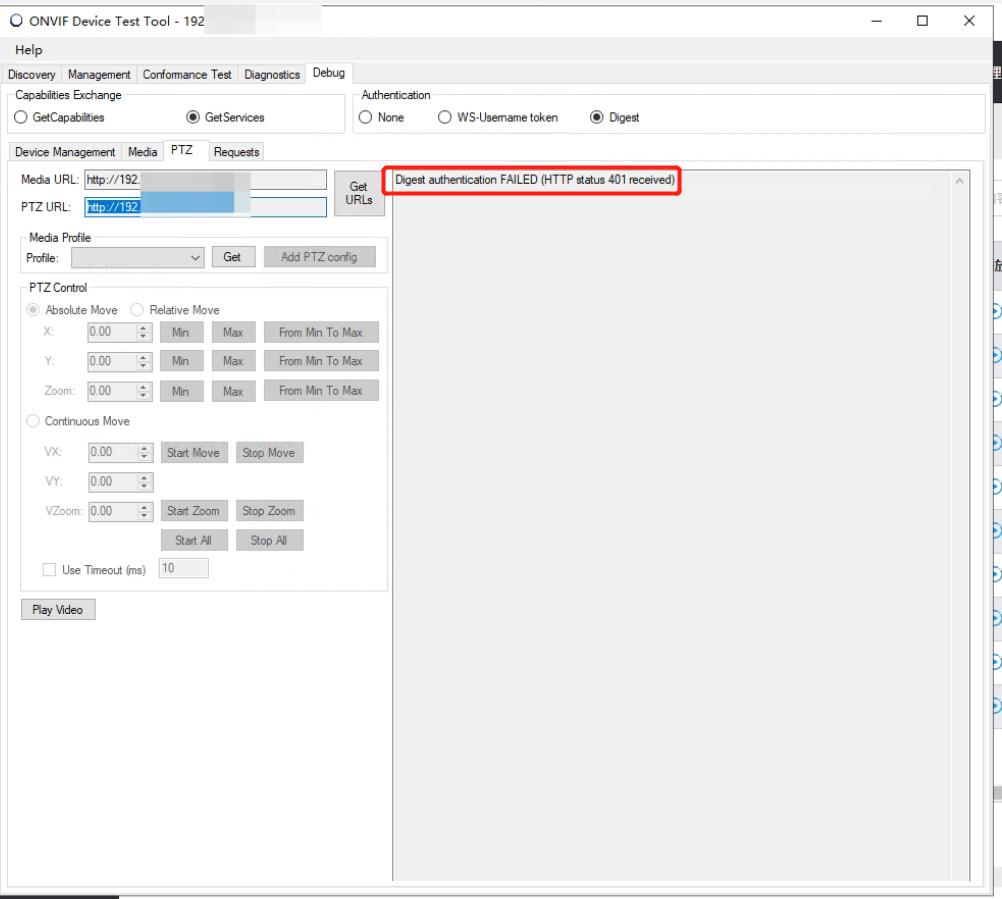Image resolution: width=1002 pixels, height=899 pixels.
Task: Click the Start All button
Action: [x=194, y=540]
